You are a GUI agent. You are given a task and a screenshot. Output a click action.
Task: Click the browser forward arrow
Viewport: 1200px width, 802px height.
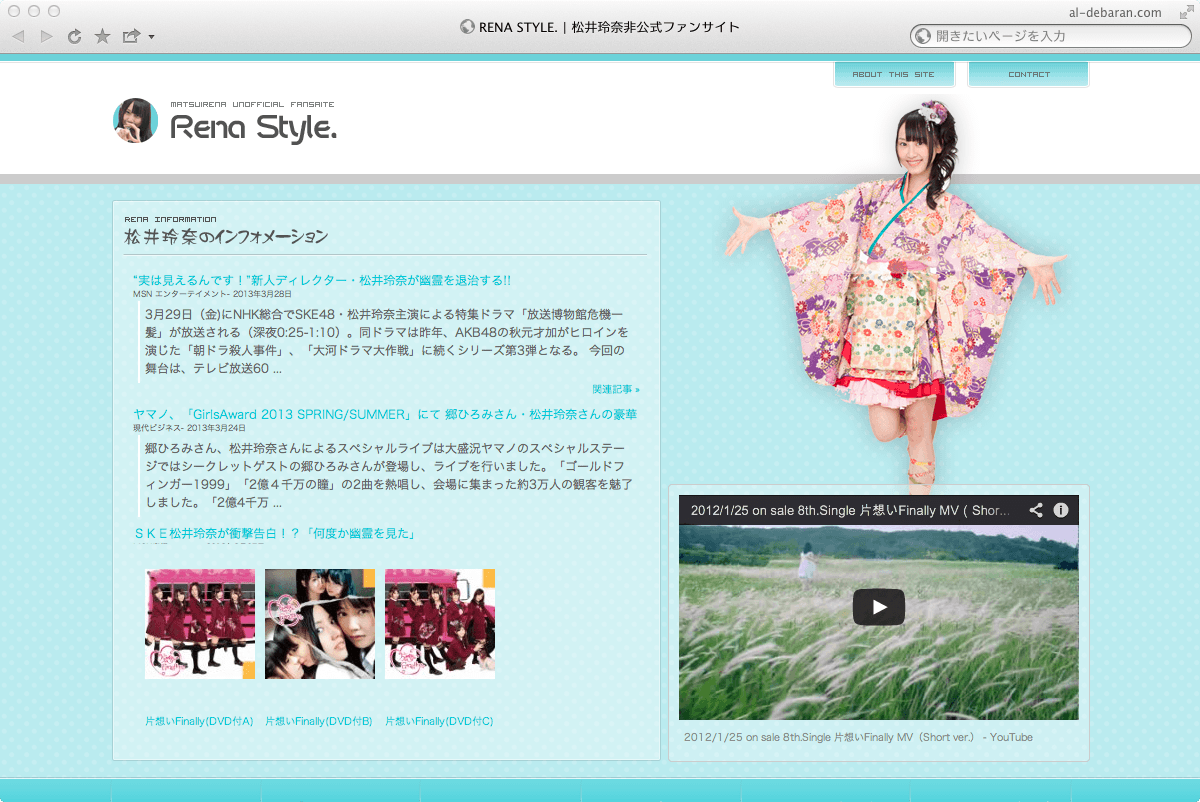[x=46, y=37]
